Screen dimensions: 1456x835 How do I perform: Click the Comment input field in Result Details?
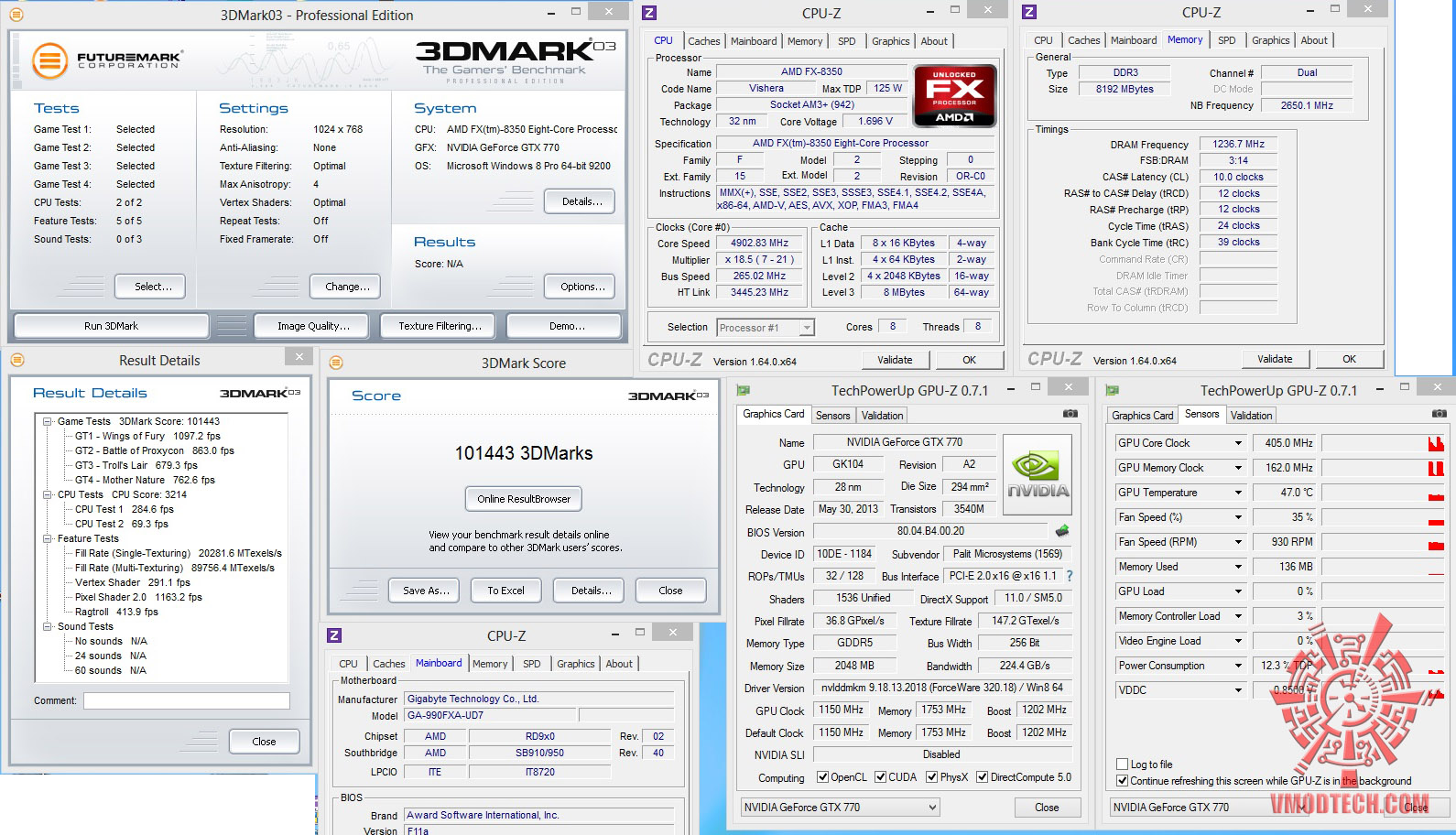pyautogui.click(x=187, y=700)
